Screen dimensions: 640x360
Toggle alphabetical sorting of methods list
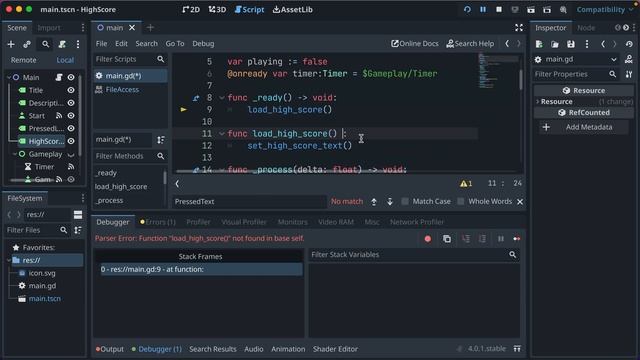coord(161,140)
